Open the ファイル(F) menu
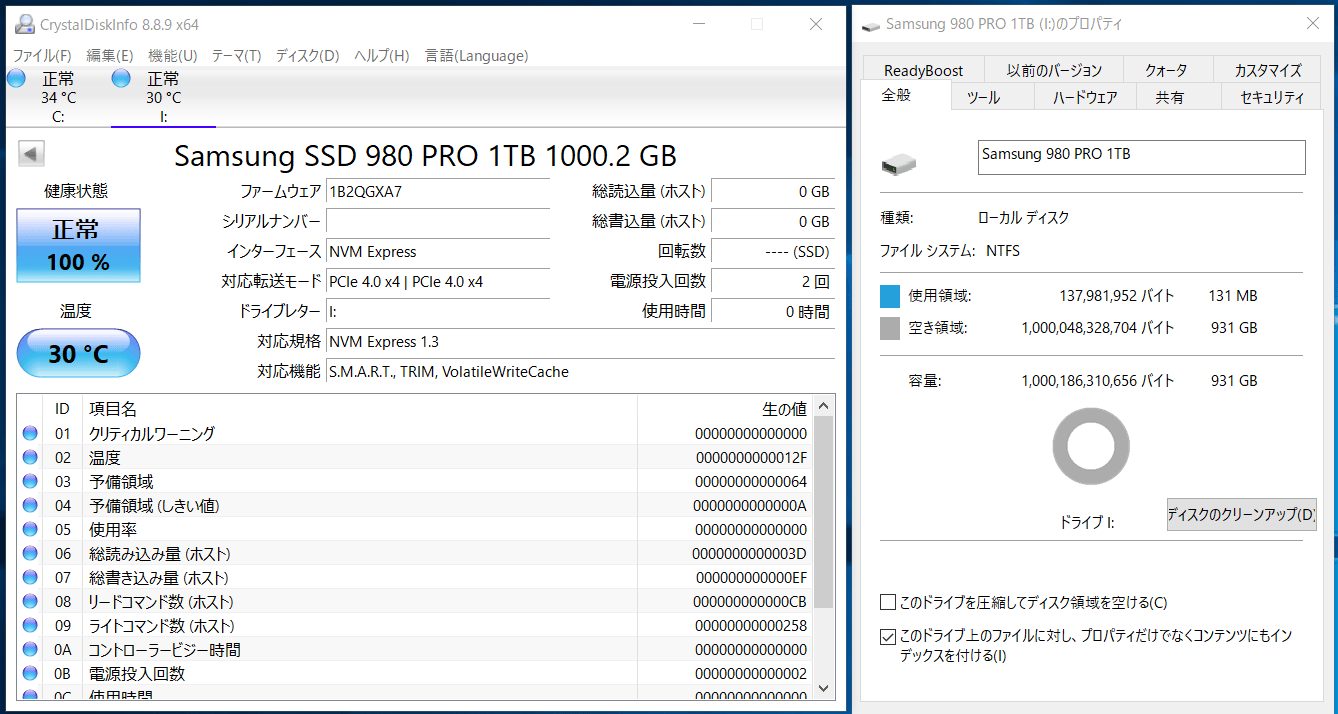Image resolution: width=1338 pixels, height=714 pixels. pyautogui.click(x=41, y=56)
